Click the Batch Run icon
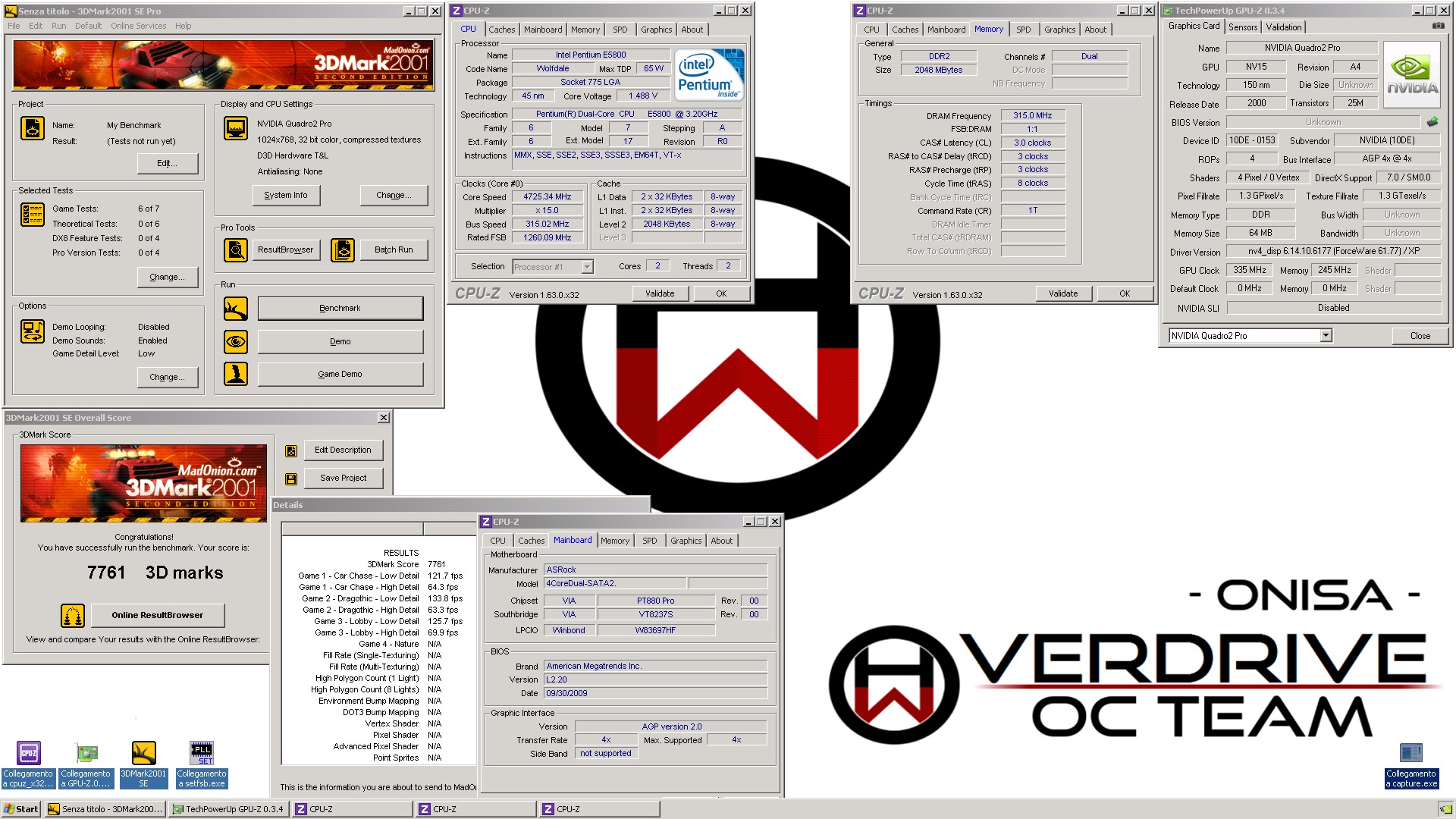The width and height of the screenshot is (1456, 819). tap(343, 249)
